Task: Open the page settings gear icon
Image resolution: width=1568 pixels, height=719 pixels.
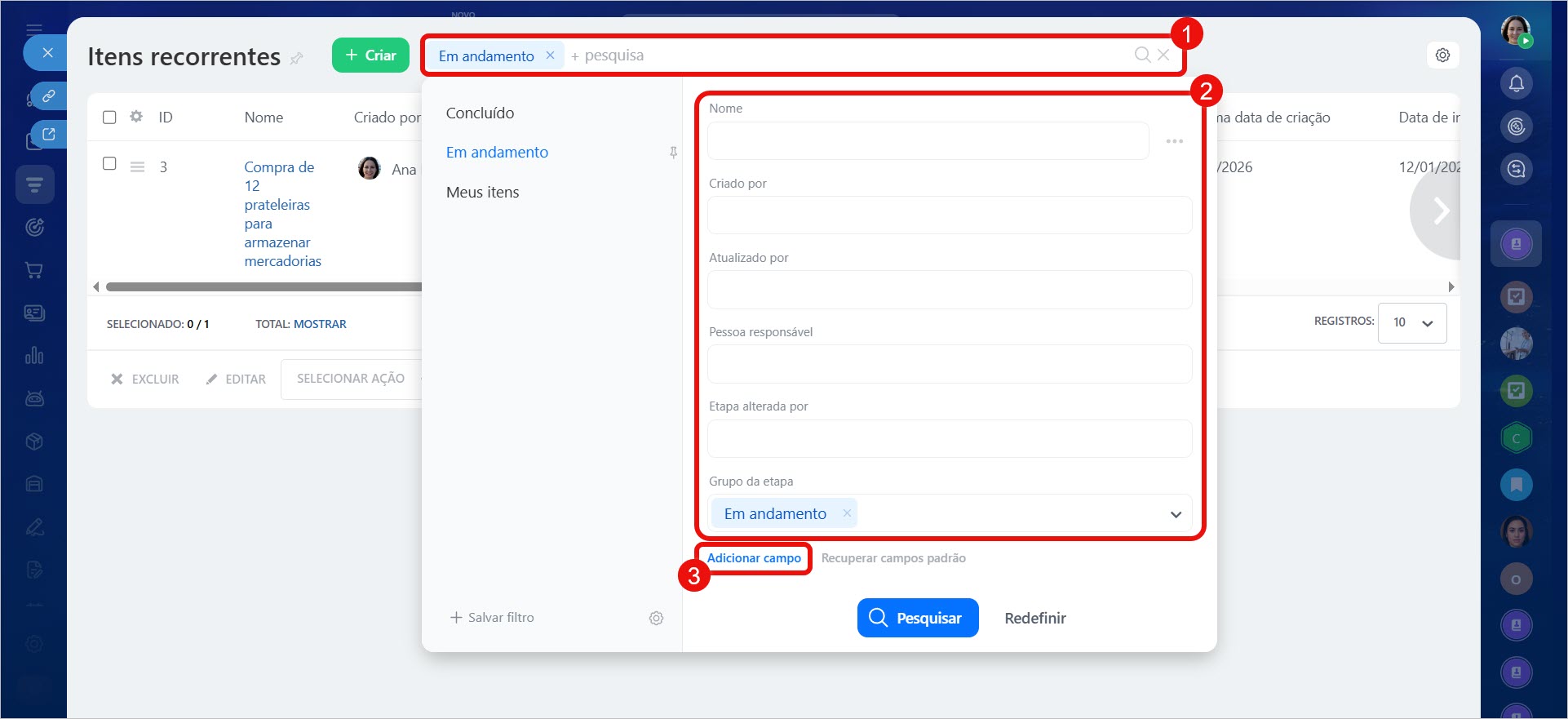Action: (1442, 55)
